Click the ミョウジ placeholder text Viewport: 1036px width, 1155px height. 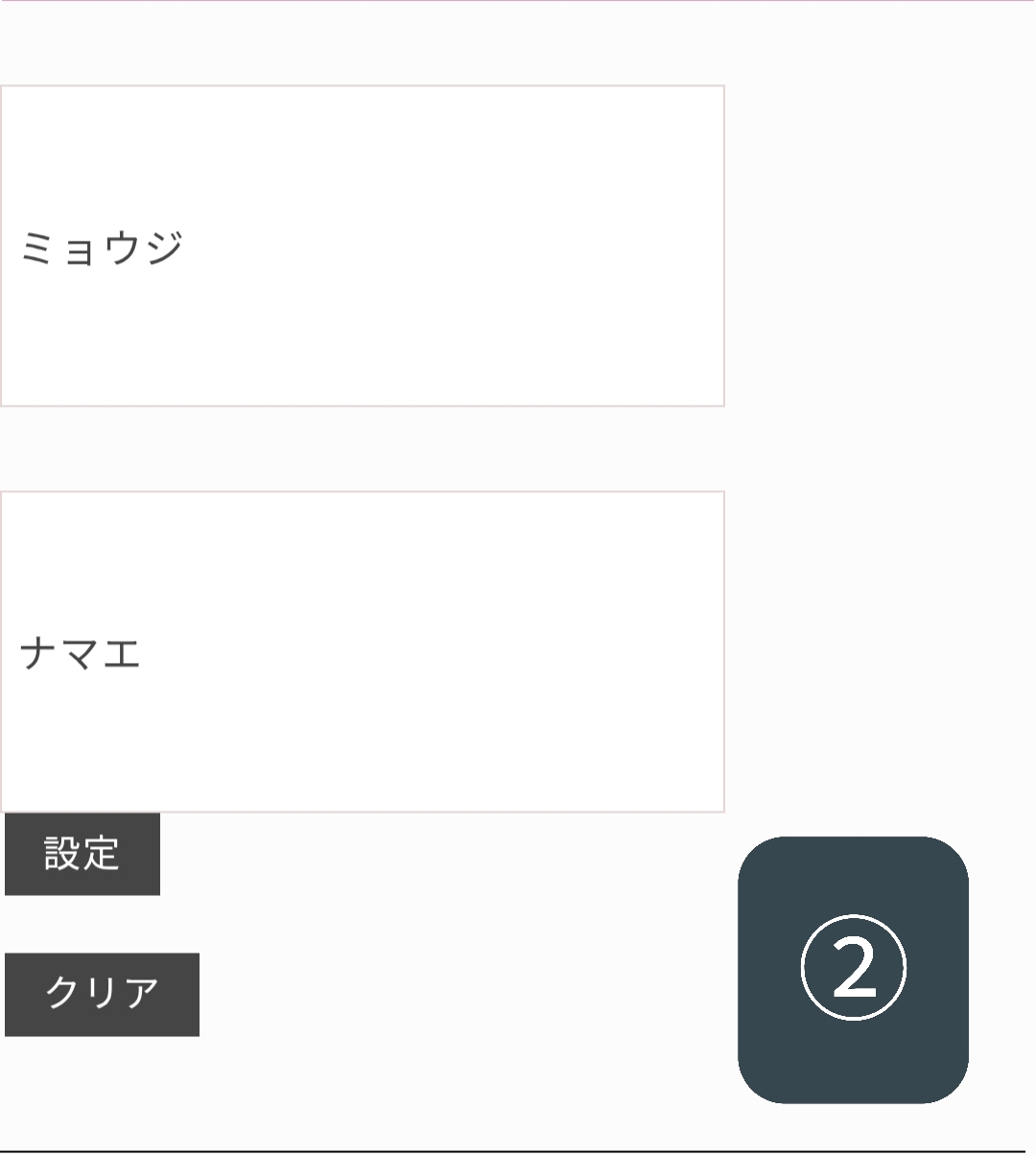[102, 247]
